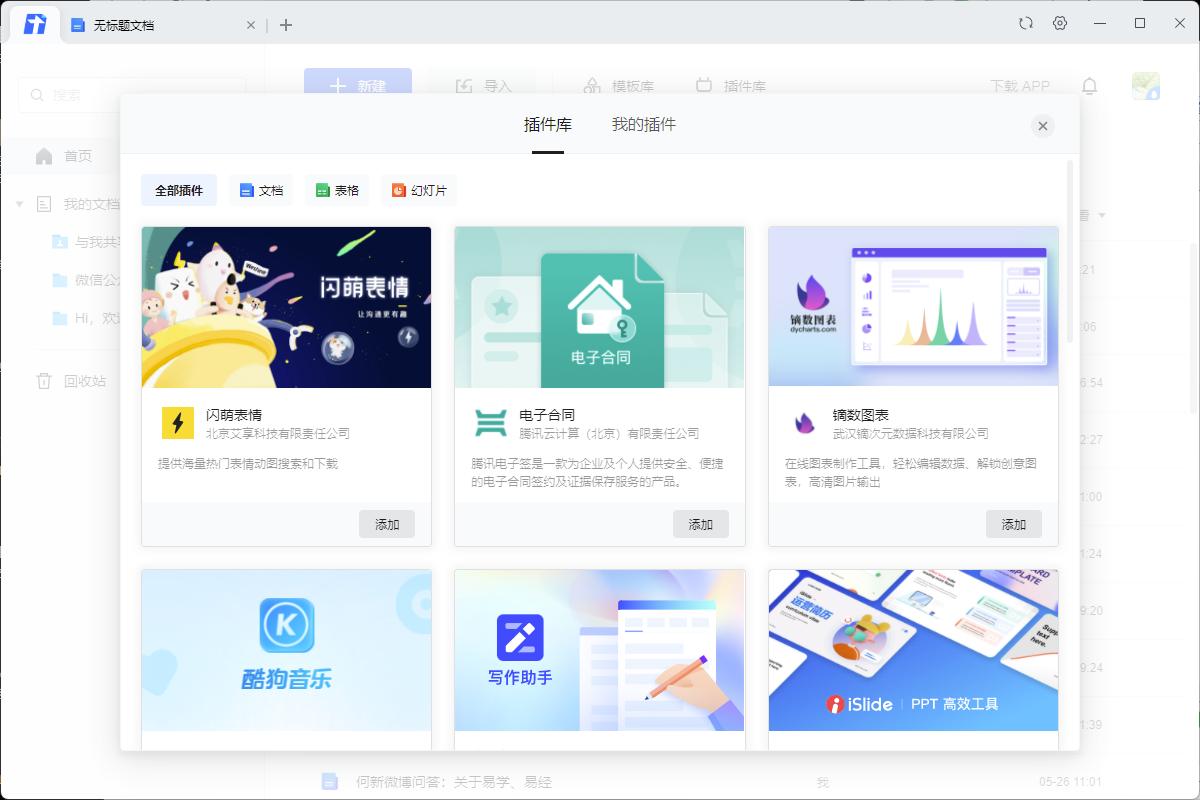This screenshot has height=800, width=1200.
Task: Open the view sort dropdown arrow
Action: (x=1101, y=215)
